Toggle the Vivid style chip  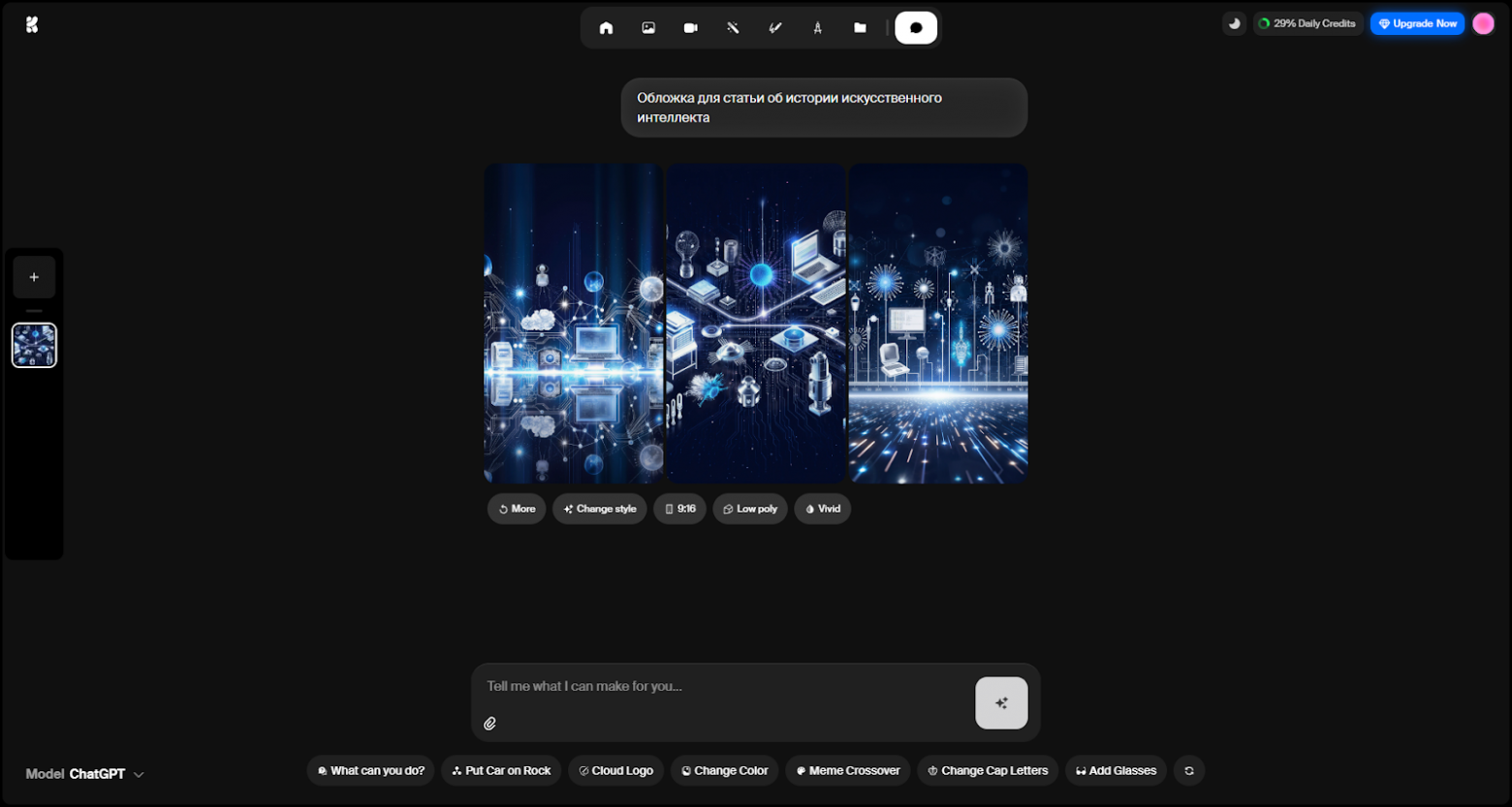[821, 509]
